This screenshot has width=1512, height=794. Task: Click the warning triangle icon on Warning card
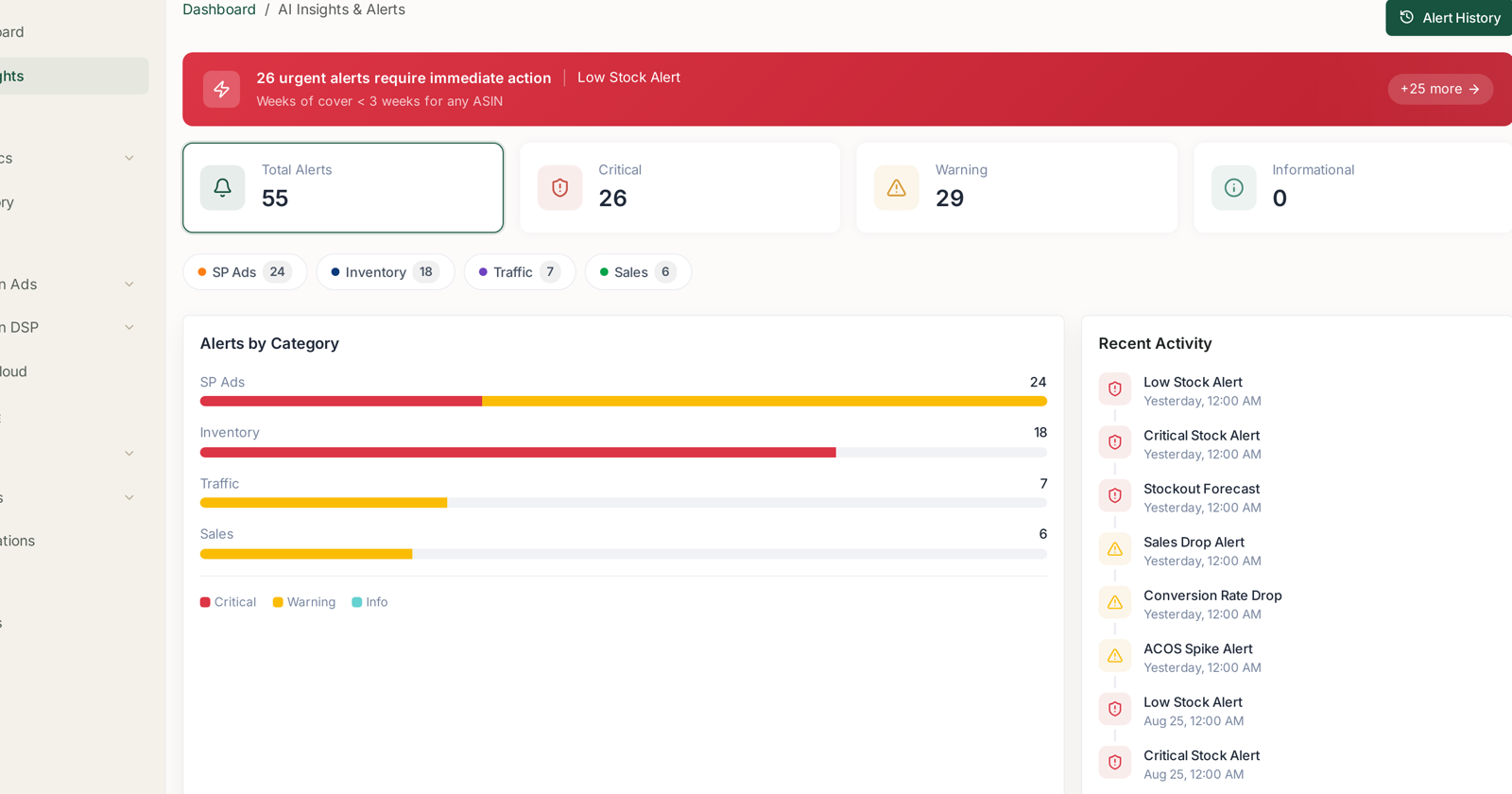(896, 187)
